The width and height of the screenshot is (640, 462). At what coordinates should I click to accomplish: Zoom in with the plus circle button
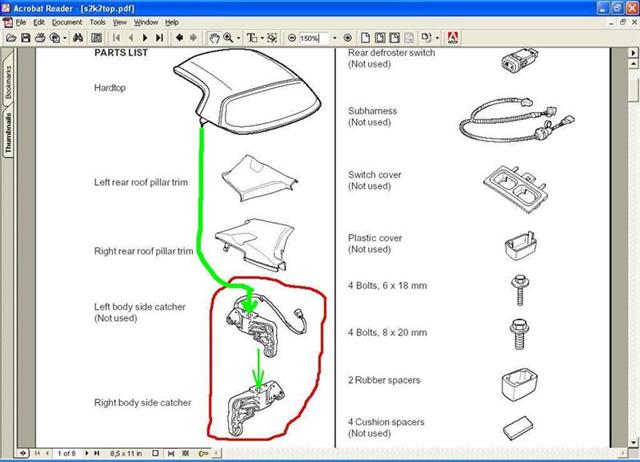point(347,38)
